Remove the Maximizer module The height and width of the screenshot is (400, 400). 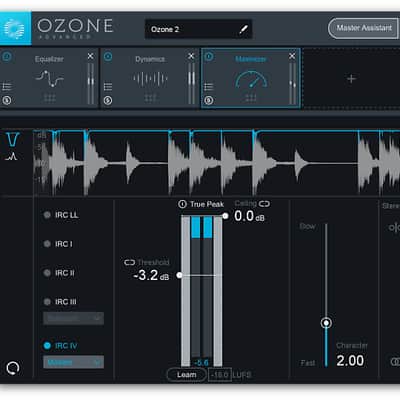292,56
